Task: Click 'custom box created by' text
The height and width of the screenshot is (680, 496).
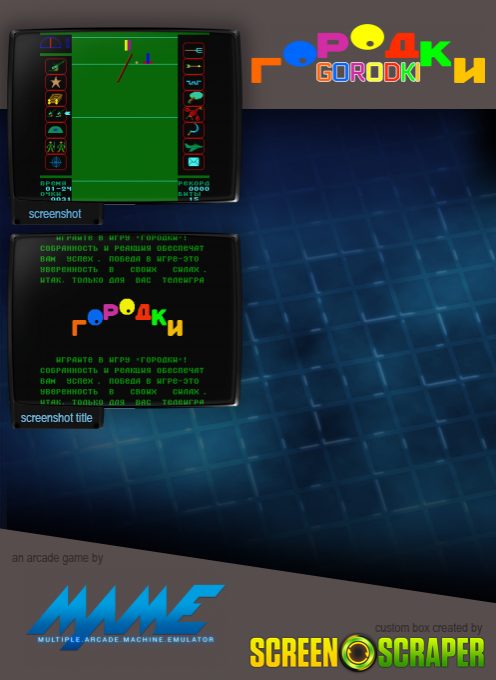Action: pos(428,628)
